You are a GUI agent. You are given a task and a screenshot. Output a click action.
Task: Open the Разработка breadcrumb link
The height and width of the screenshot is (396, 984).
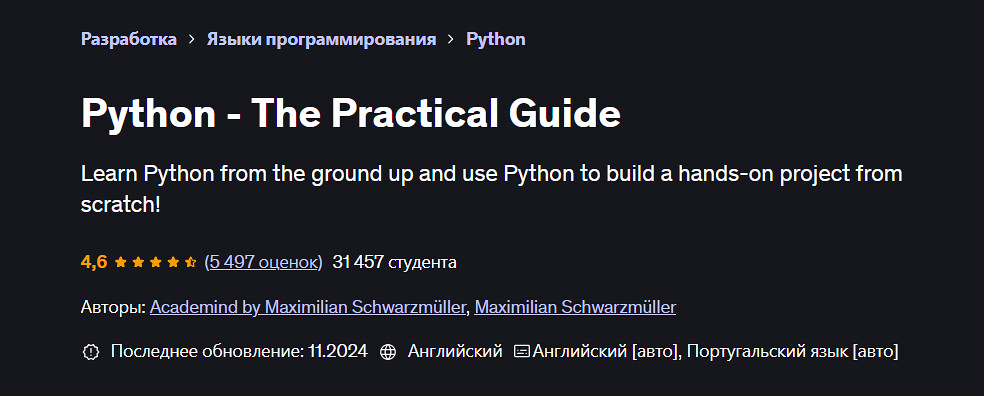click(129, 40)
